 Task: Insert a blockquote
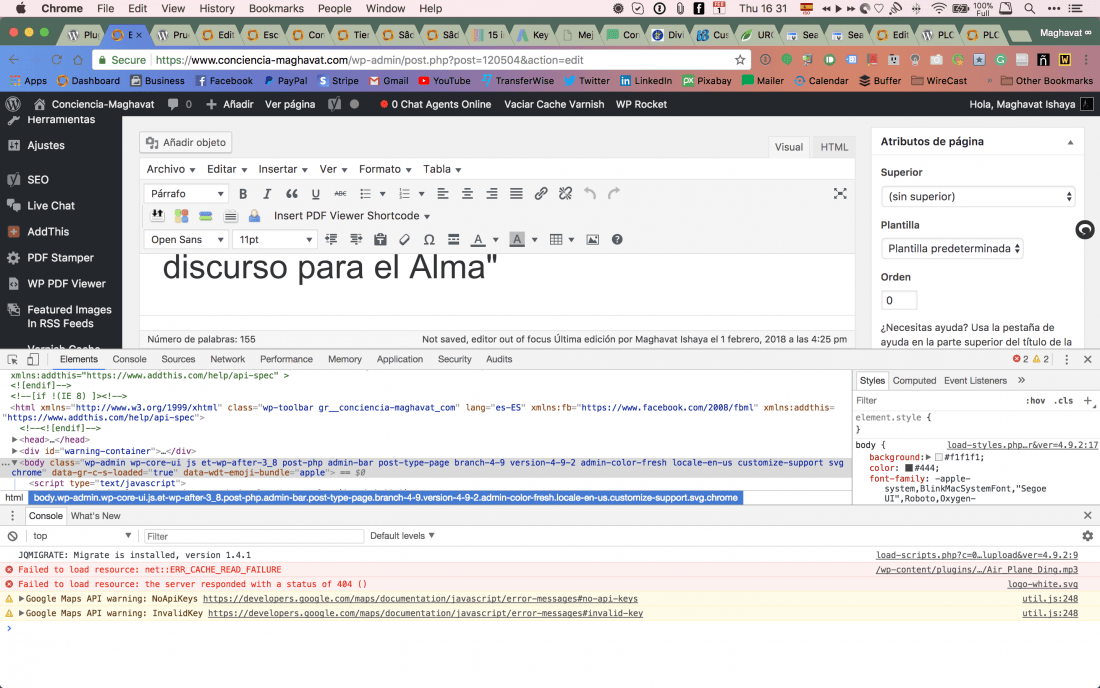coord(292,194)
